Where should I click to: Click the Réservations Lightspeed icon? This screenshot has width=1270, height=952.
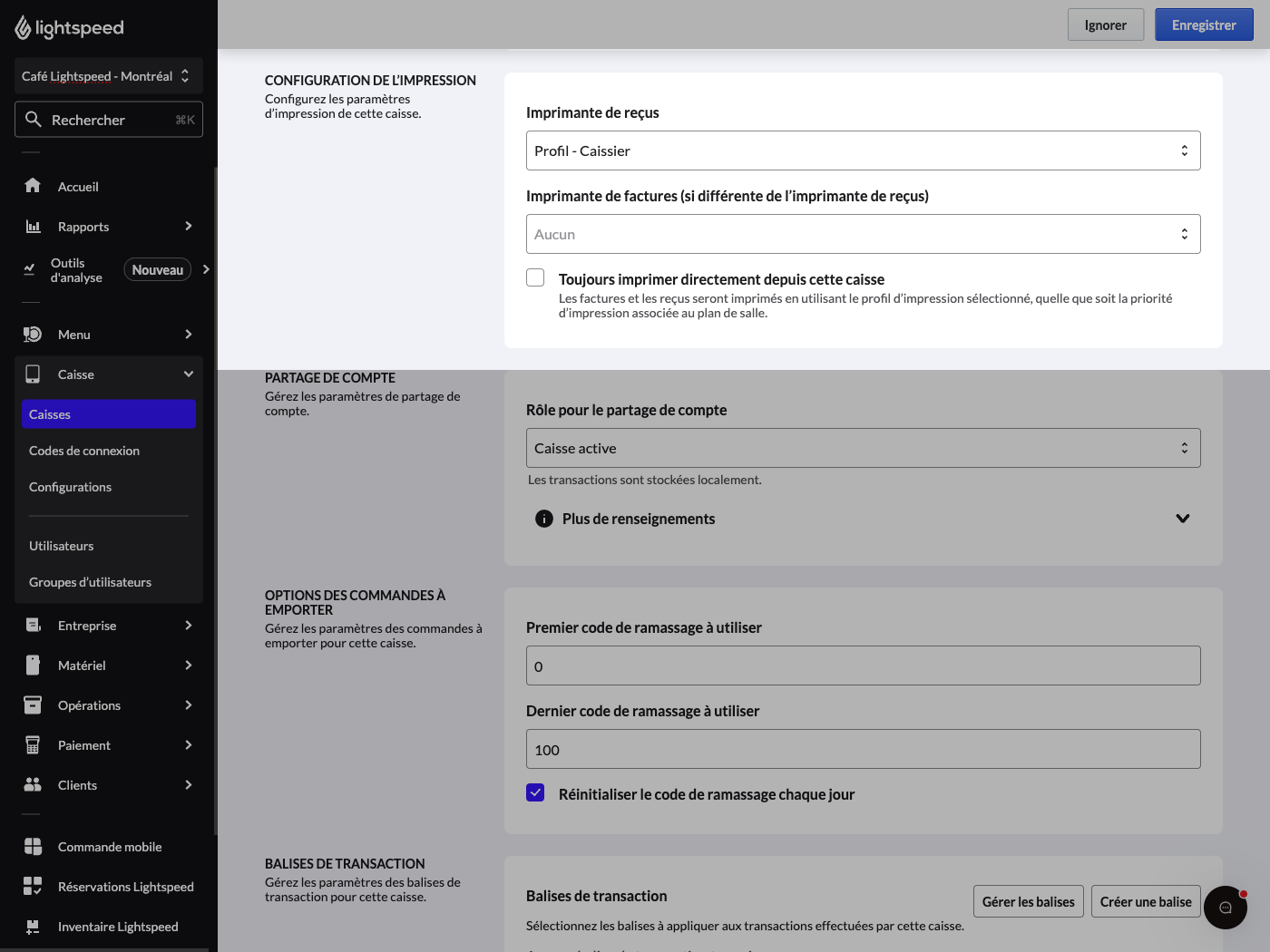point(33,886)
